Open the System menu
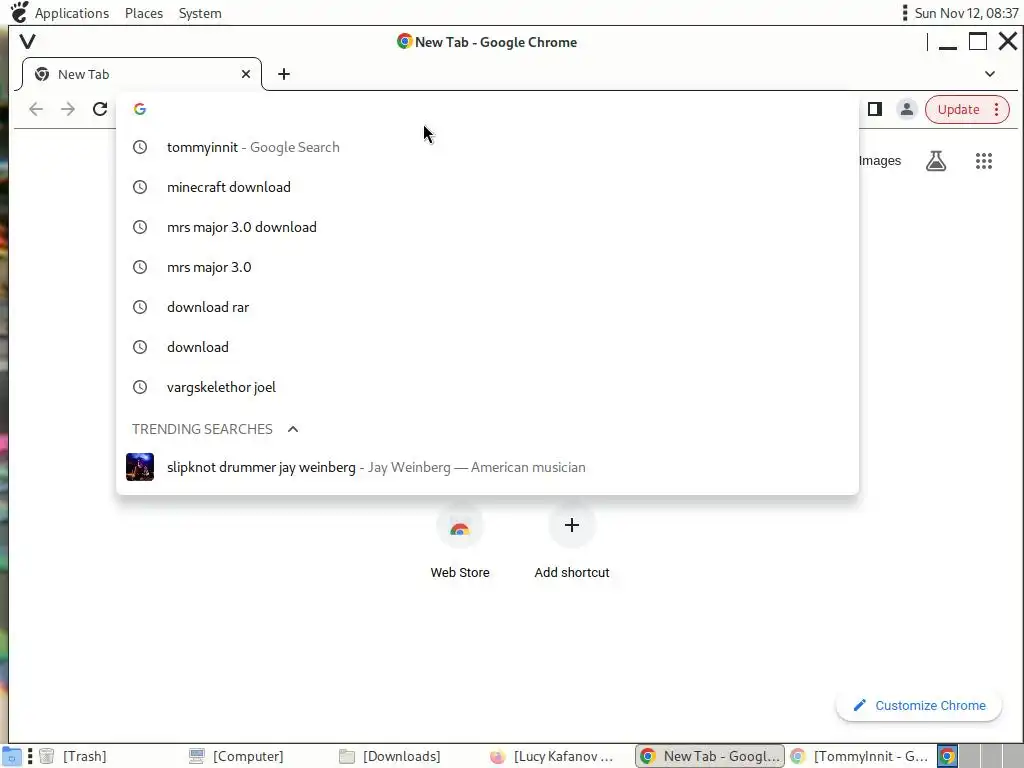Viewport: 1024px width, 768px height. tap(200, 13)
